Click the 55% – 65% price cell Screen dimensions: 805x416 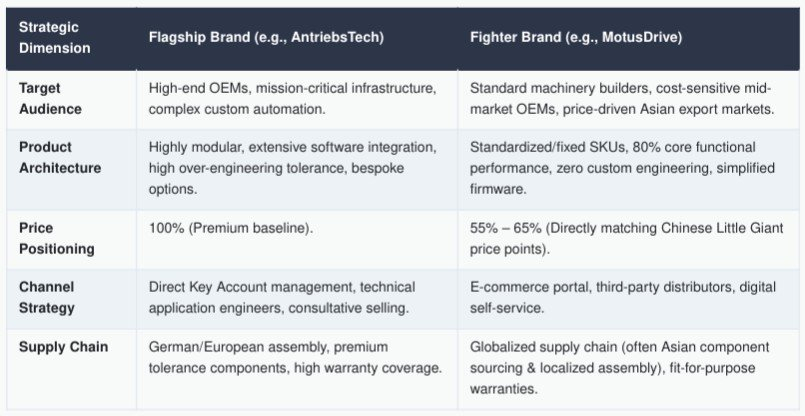(x=626, y=238)
